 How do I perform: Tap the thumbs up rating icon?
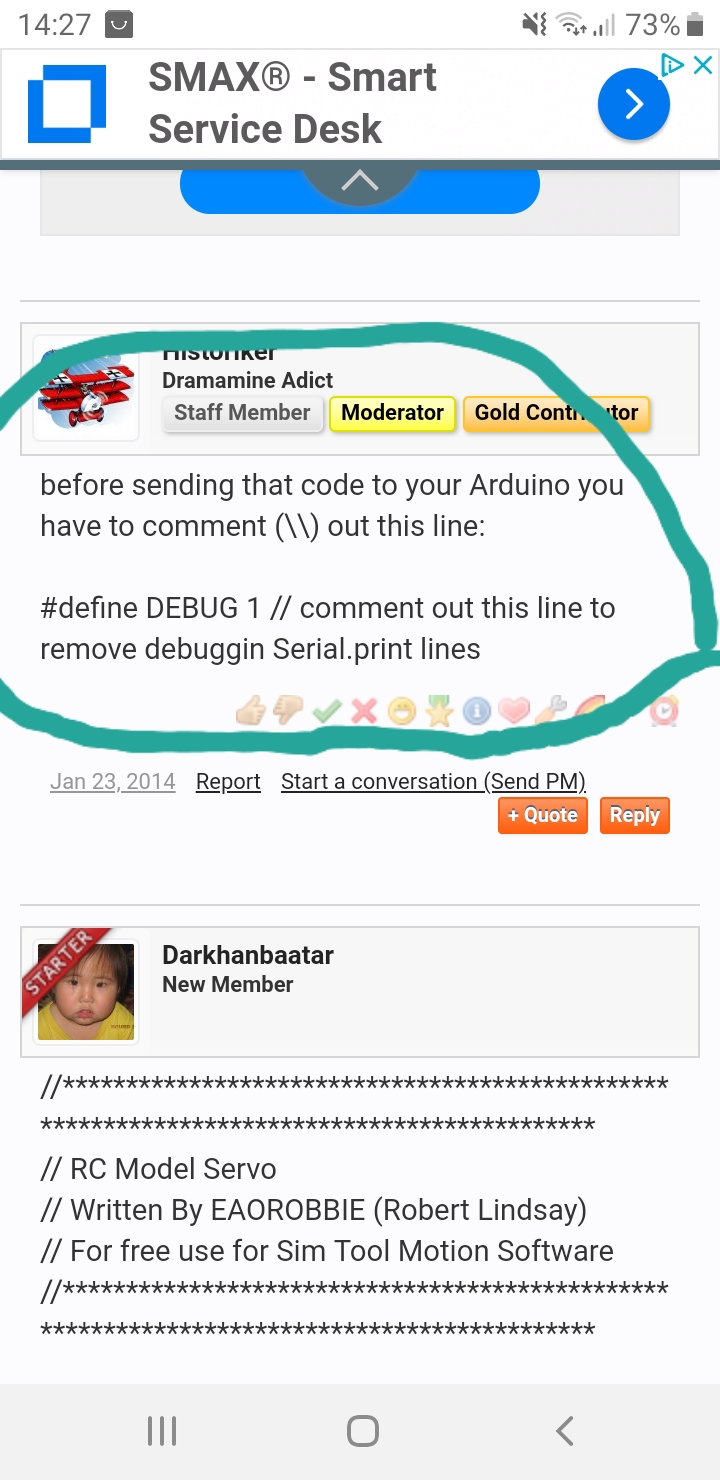251,711
